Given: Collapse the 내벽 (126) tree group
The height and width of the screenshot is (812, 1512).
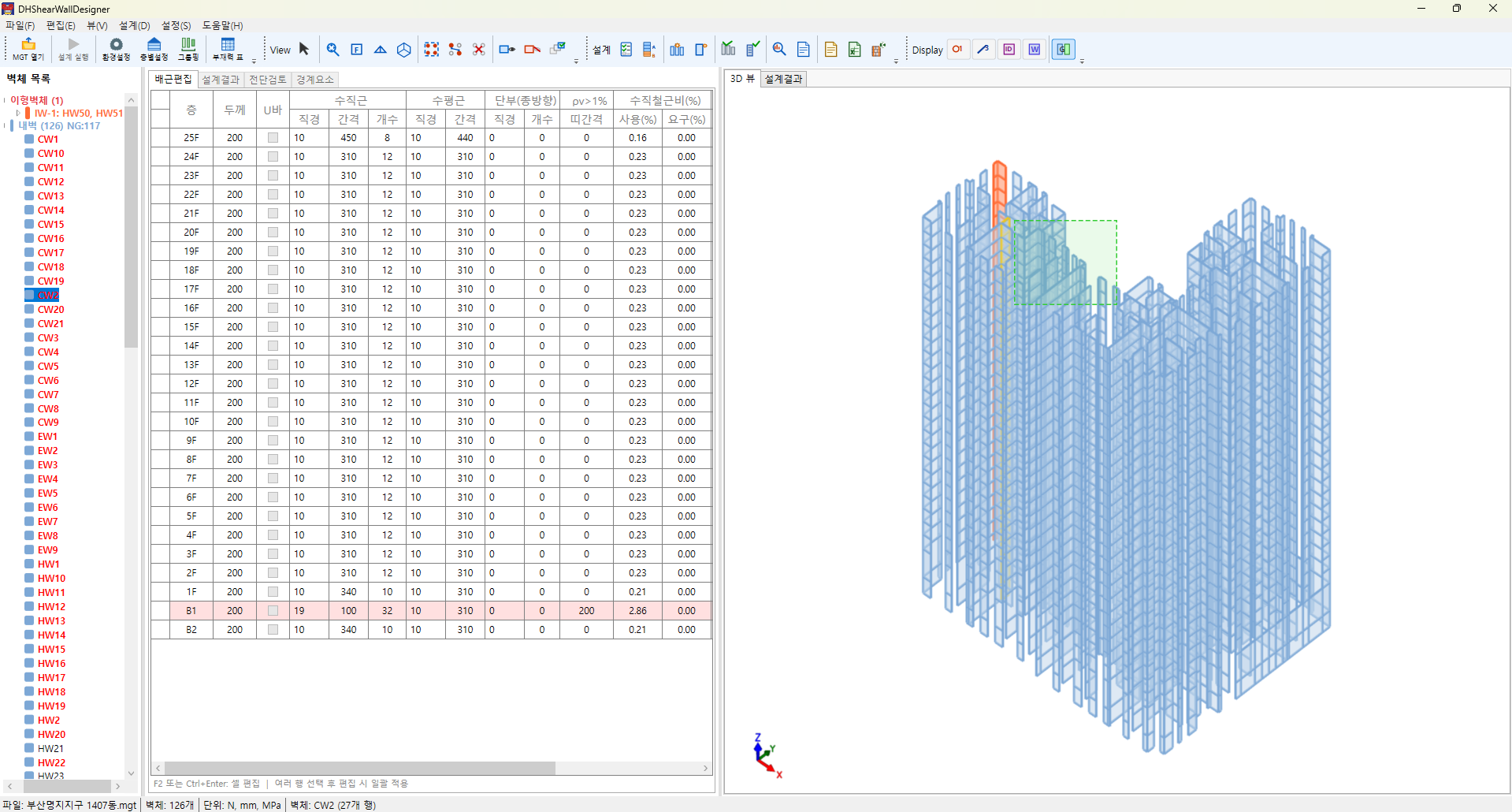Looking at the screenshot, I should point(6,126).
